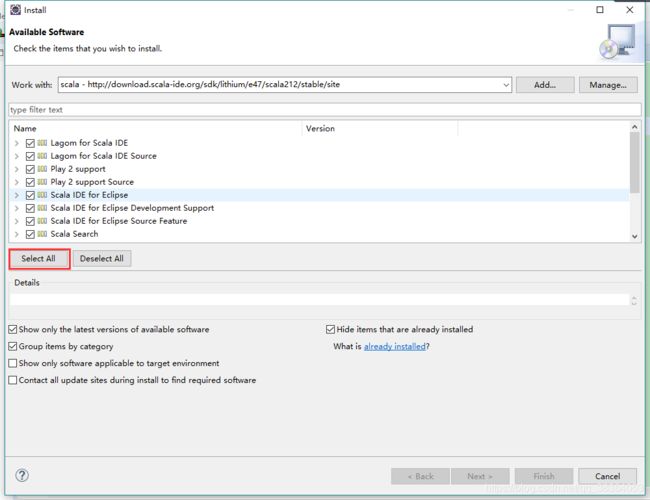Click the Scala IDE for Eclipse Development Support icon
Screen dimensions: 650x500
click(42, 208)
